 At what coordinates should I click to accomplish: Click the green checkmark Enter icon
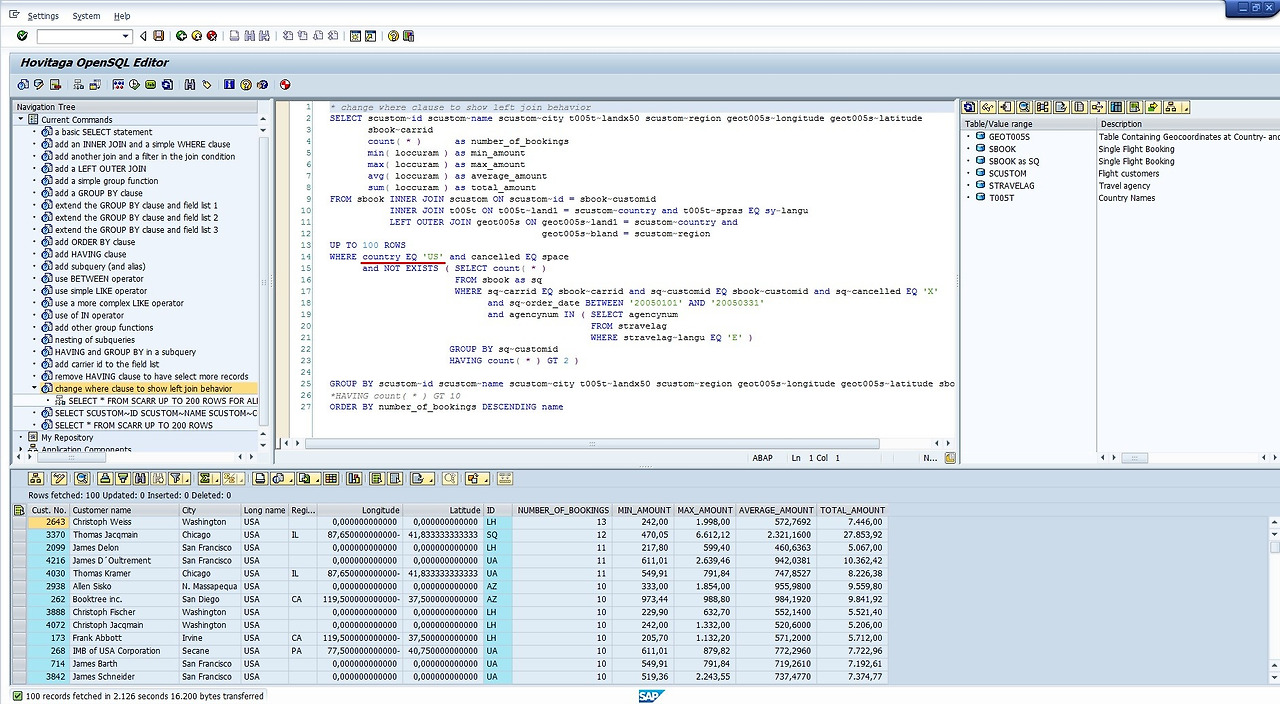pyautogui.click(x=22, y=36)
